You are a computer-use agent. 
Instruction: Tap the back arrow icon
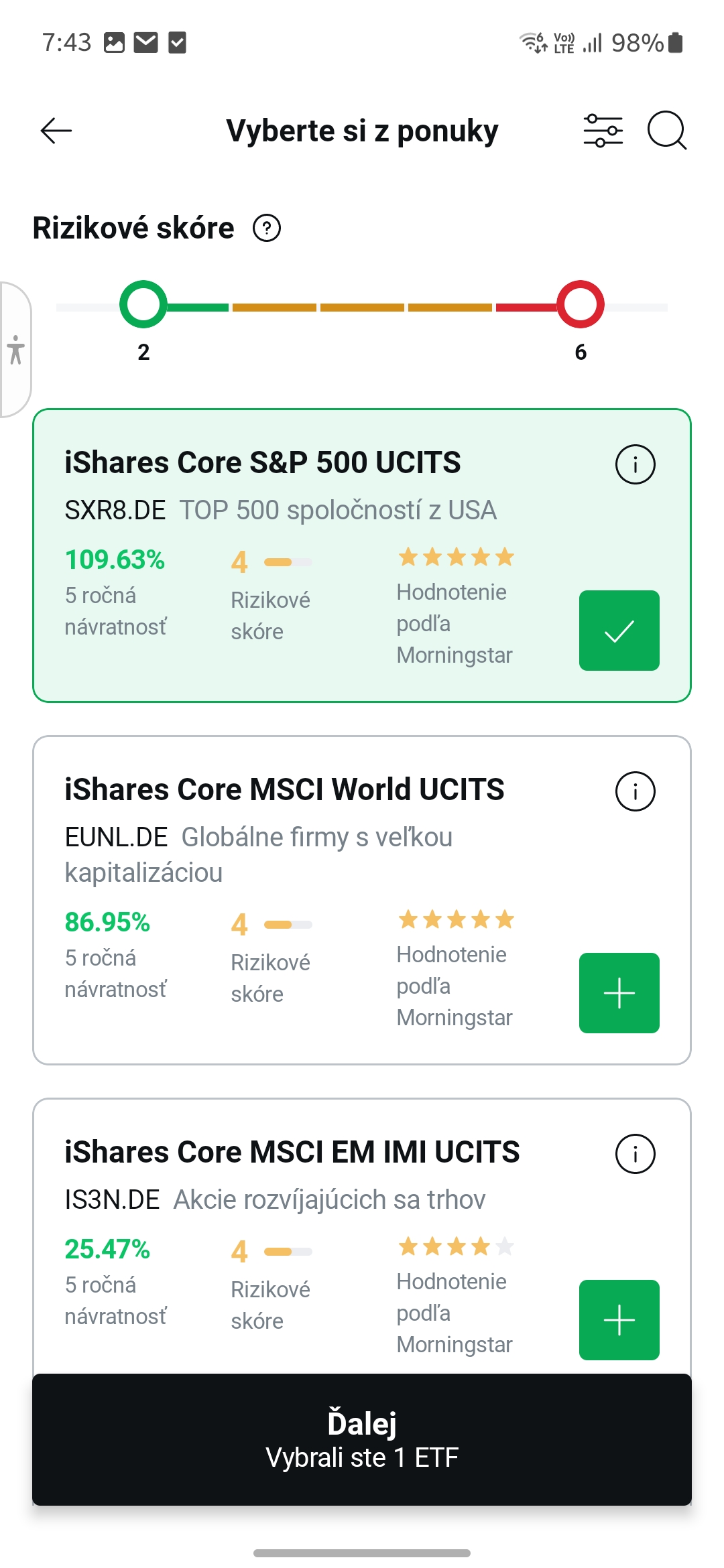[x=56, y=131]
